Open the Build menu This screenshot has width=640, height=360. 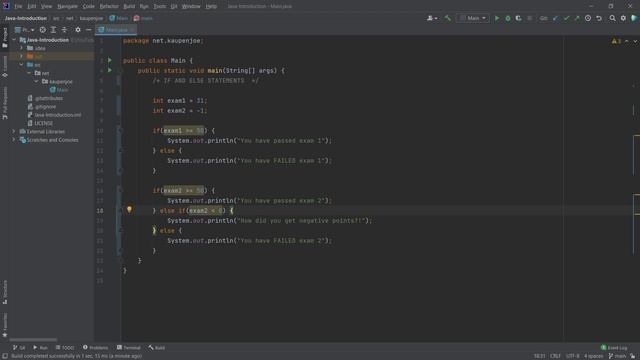coord(129,7)
